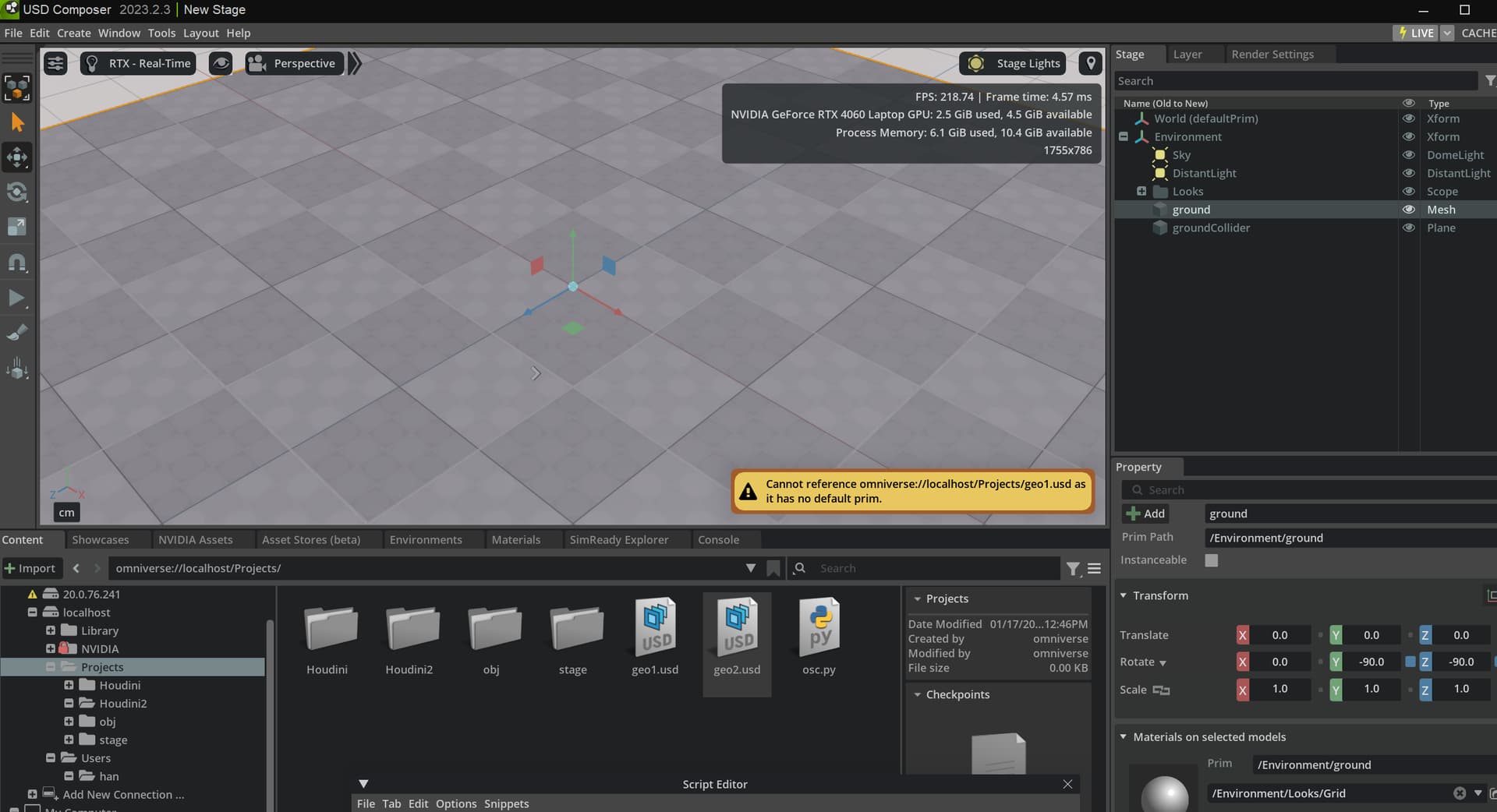
Task: Open the Stage search filter icon
Action: [x=1489, y=81]
